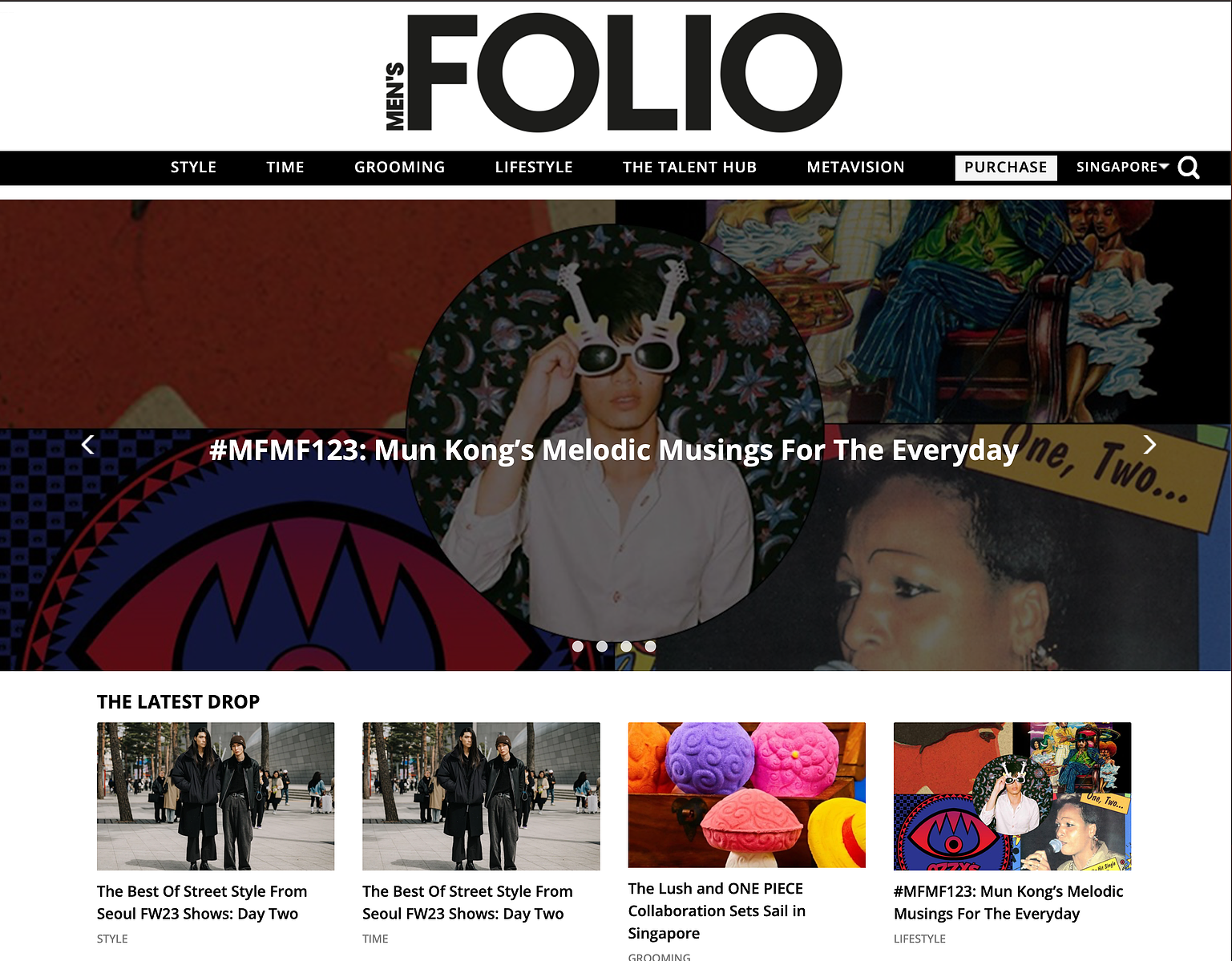The height and width of the screenshot is (961, 1232).
Task: Advance to next carousel slide arrow
Action: click(x=1149, y=445)
